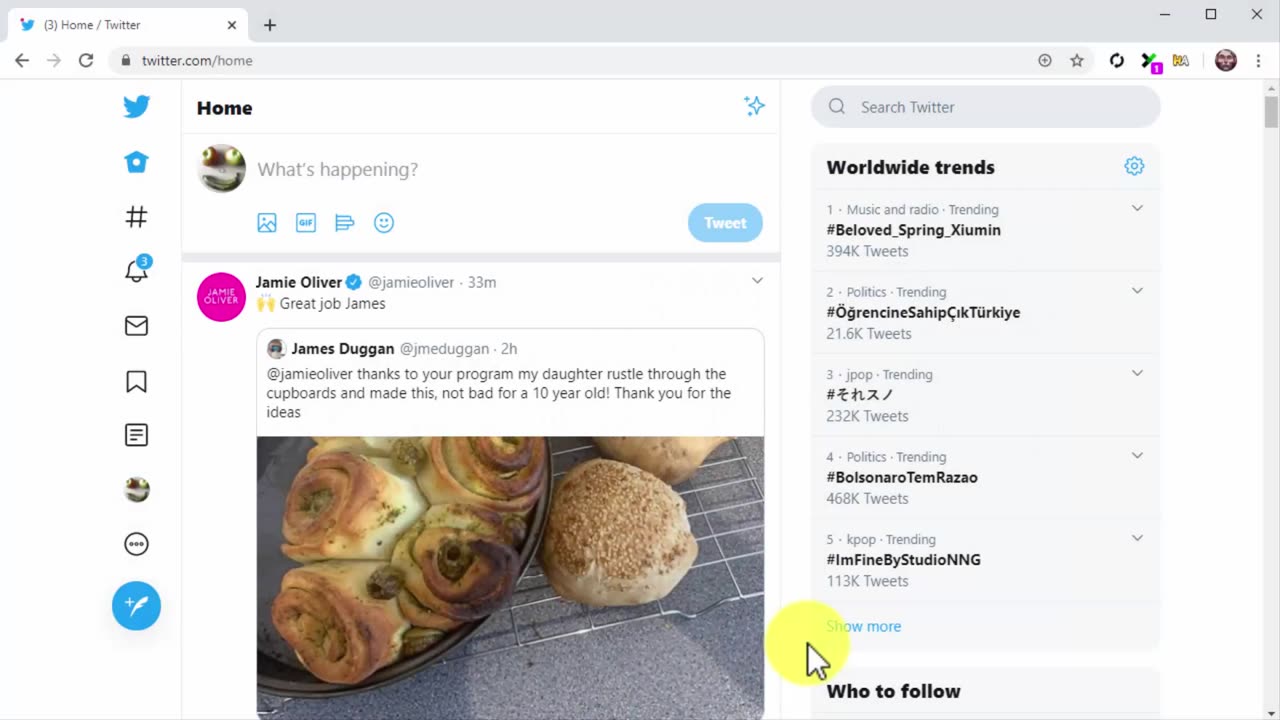Open Chrome profile avatar

(x=1226, y=60)
